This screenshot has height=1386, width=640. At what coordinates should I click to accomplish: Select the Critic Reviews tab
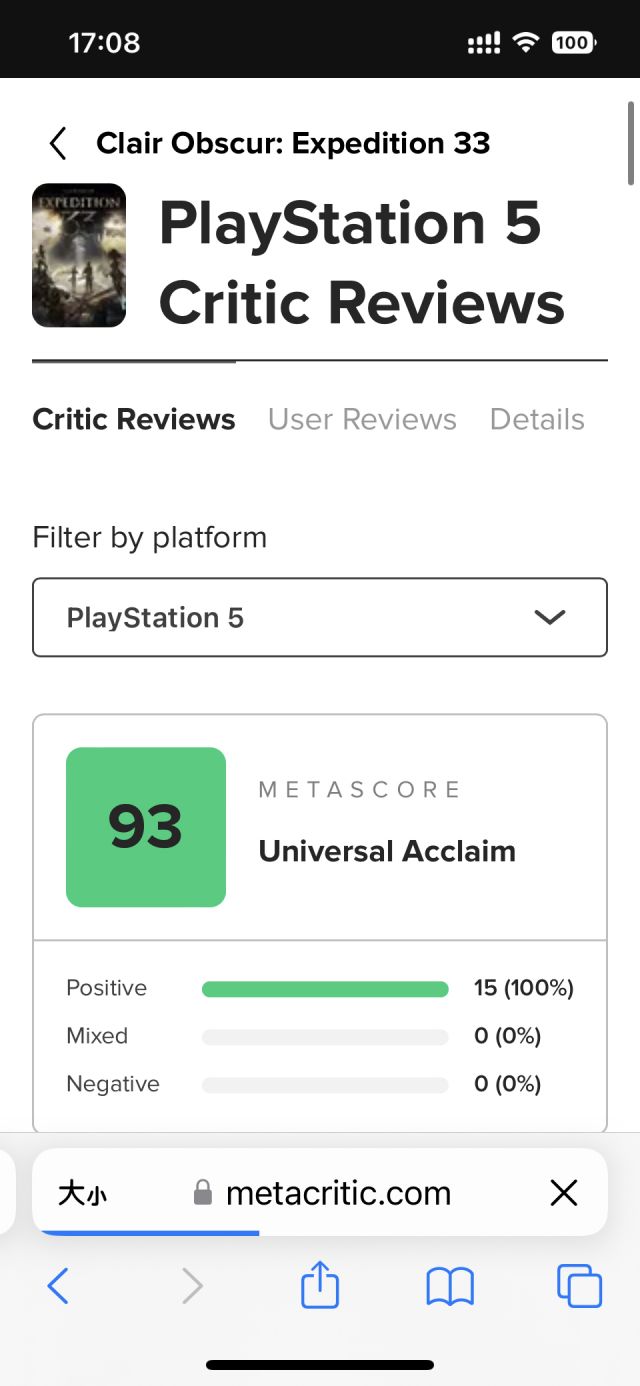coord(134,419)
